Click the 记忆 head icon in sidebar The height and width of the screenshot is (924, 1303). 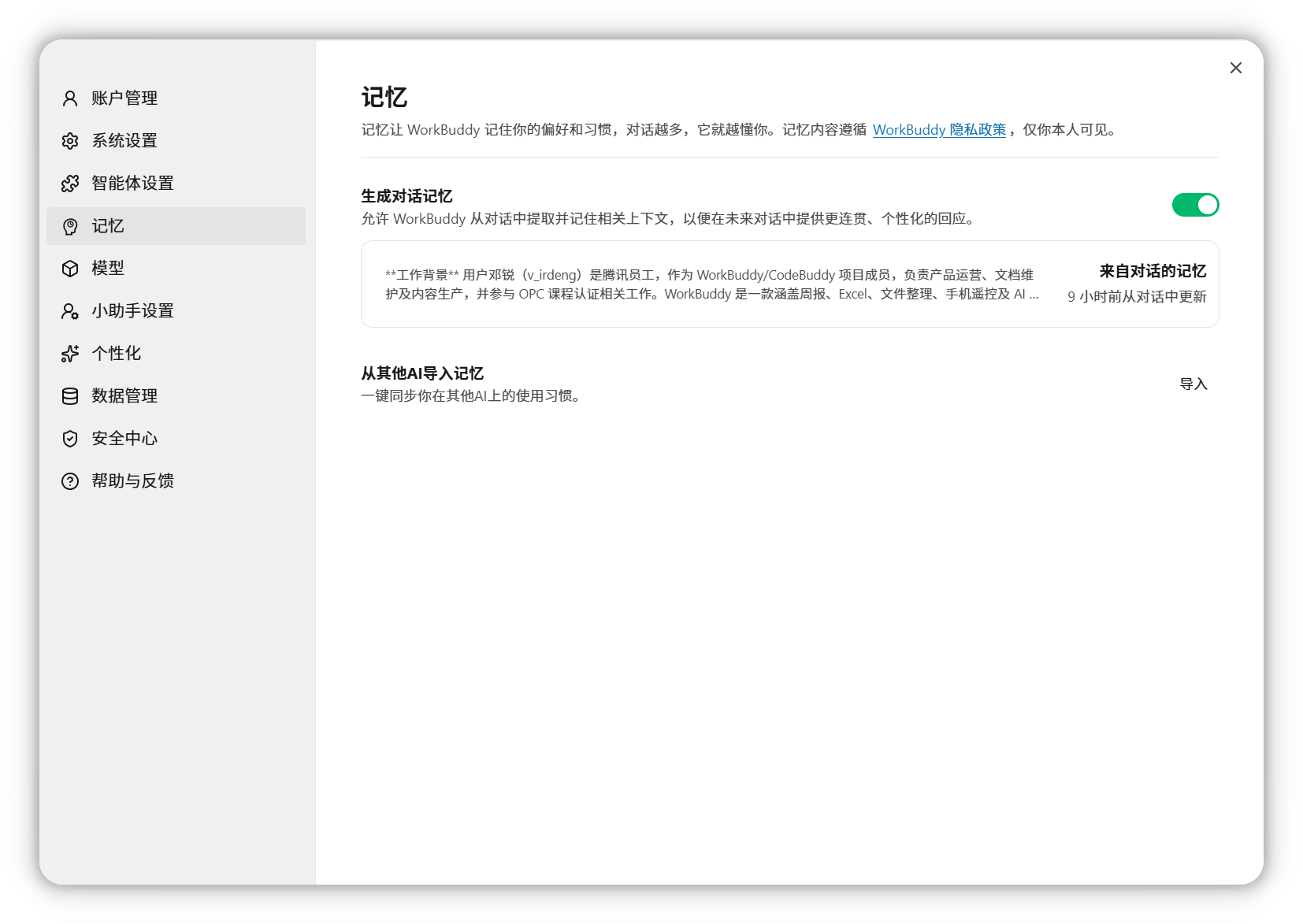point(70,226)
